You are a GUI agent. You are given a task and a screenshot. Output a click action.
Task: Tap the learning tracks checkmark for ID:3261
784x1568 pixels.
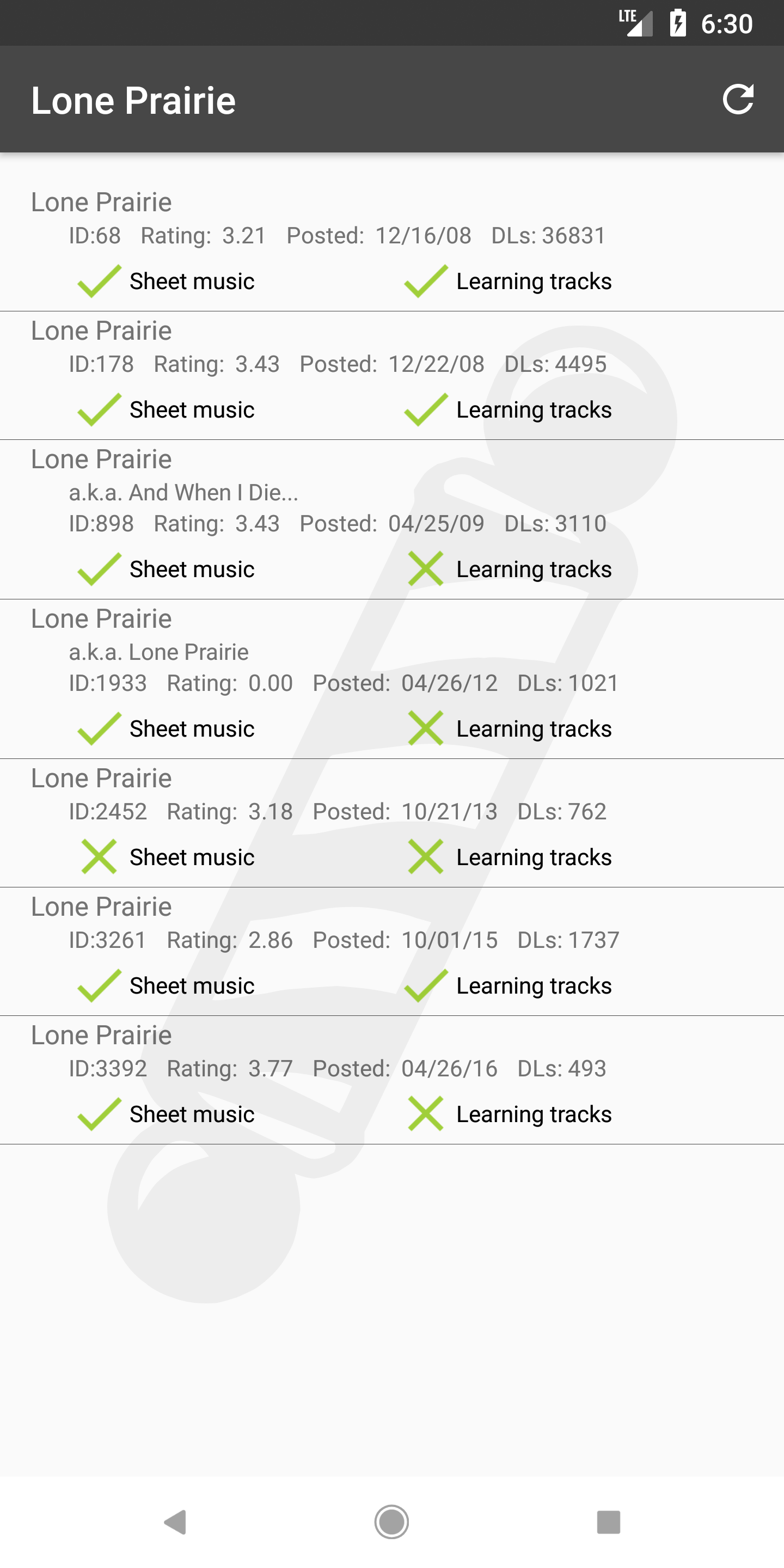[x=425, y=985]
